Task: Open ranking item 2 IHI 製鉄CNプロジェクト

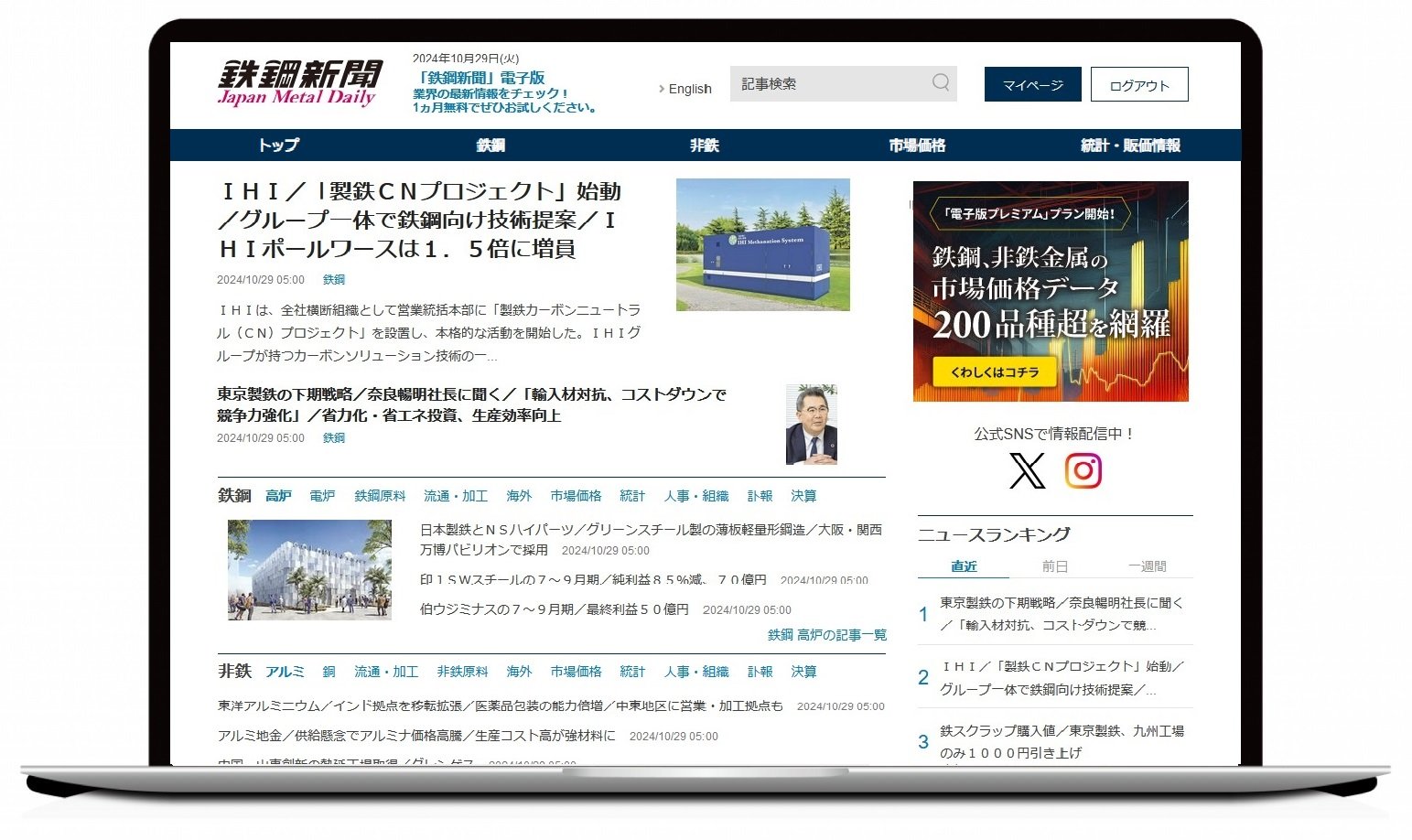Action: click(x=1062, y=678)
